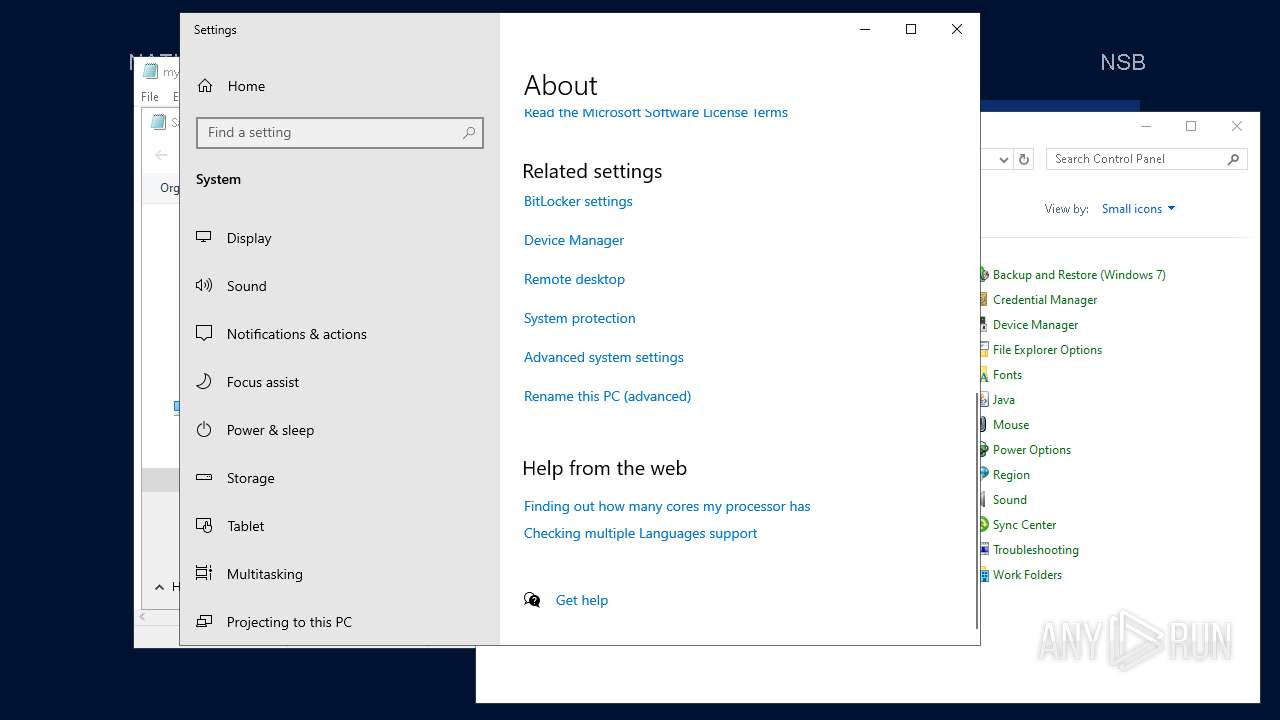Open Checking multiple Languages support link
Viewport: 1280px width, 720px height.
pos(640,533)
